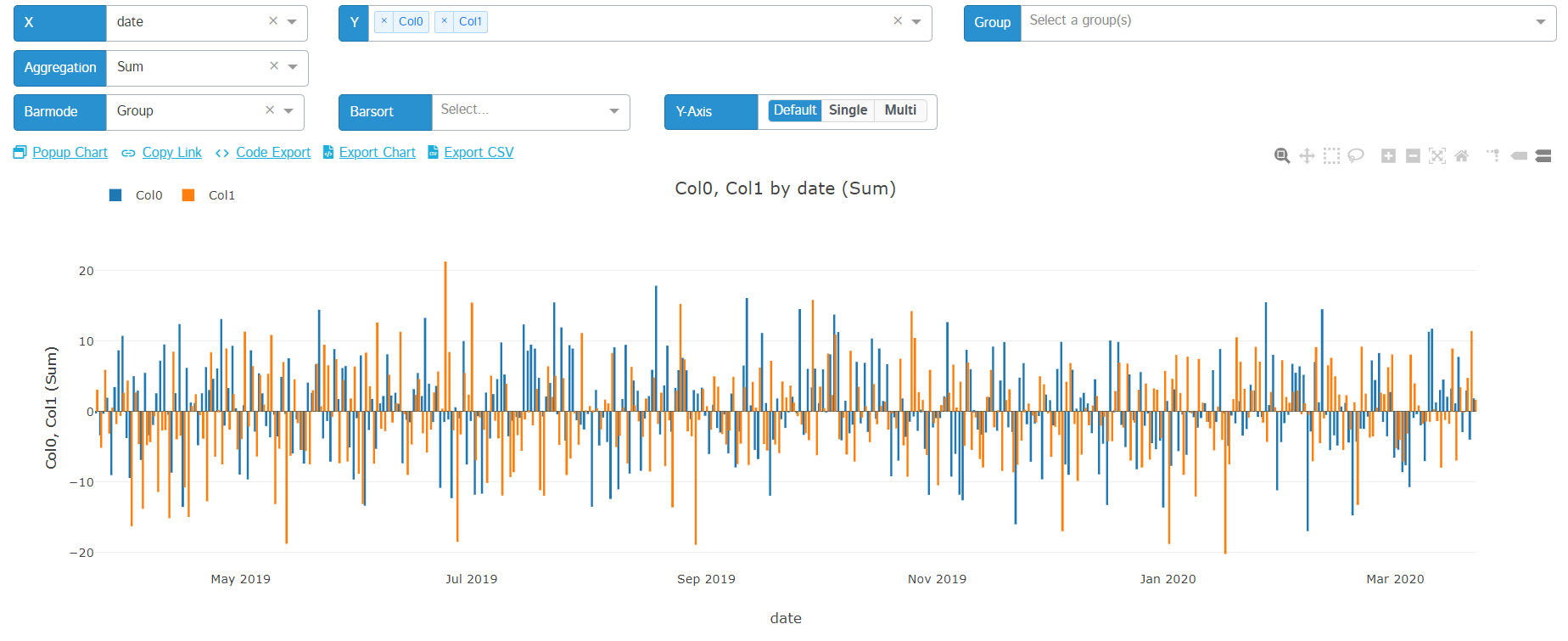Select Default Y-Axis option

[794, 110]
